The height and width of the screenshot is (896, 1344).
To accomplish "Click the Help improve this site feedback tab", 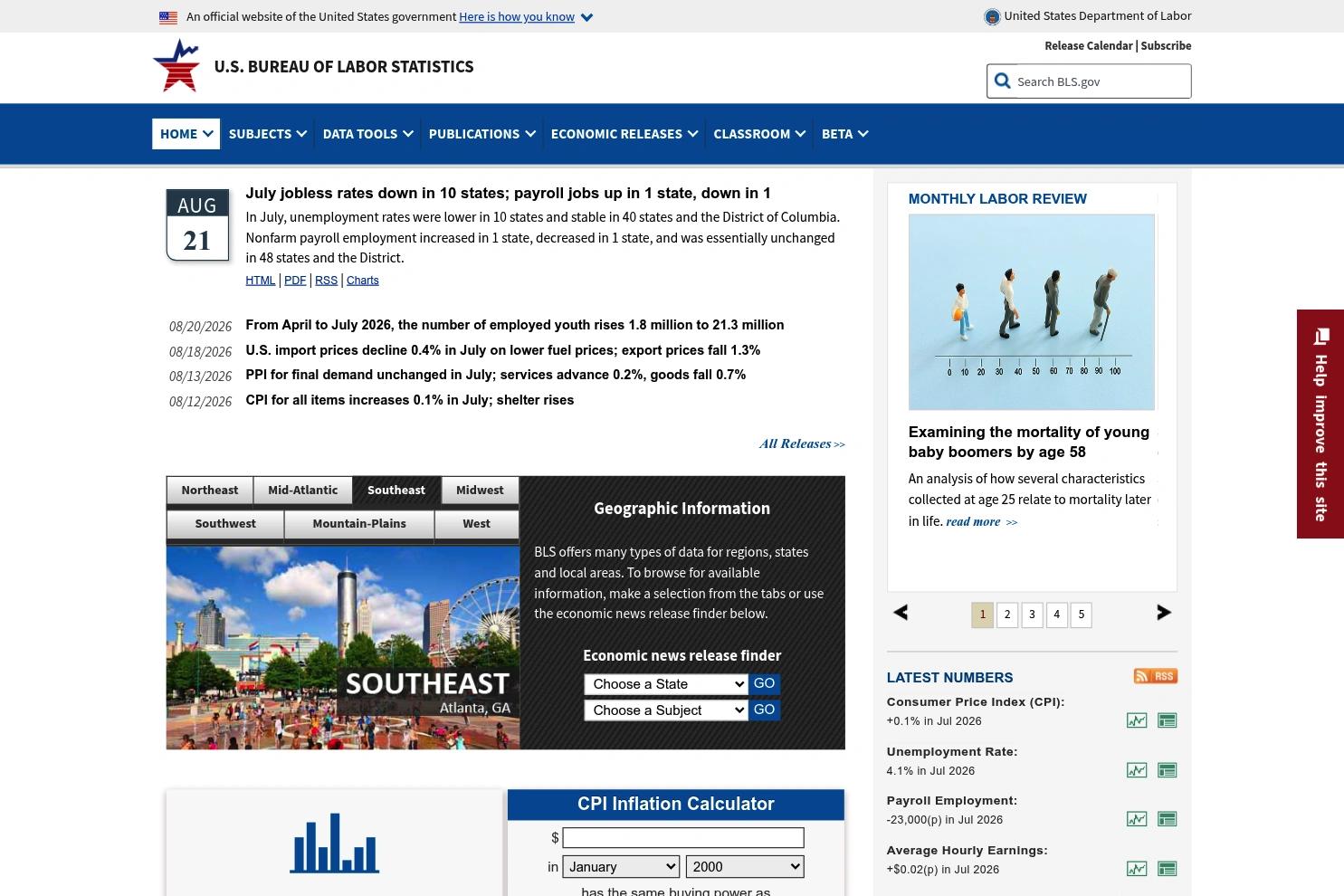I will 1320,424.
